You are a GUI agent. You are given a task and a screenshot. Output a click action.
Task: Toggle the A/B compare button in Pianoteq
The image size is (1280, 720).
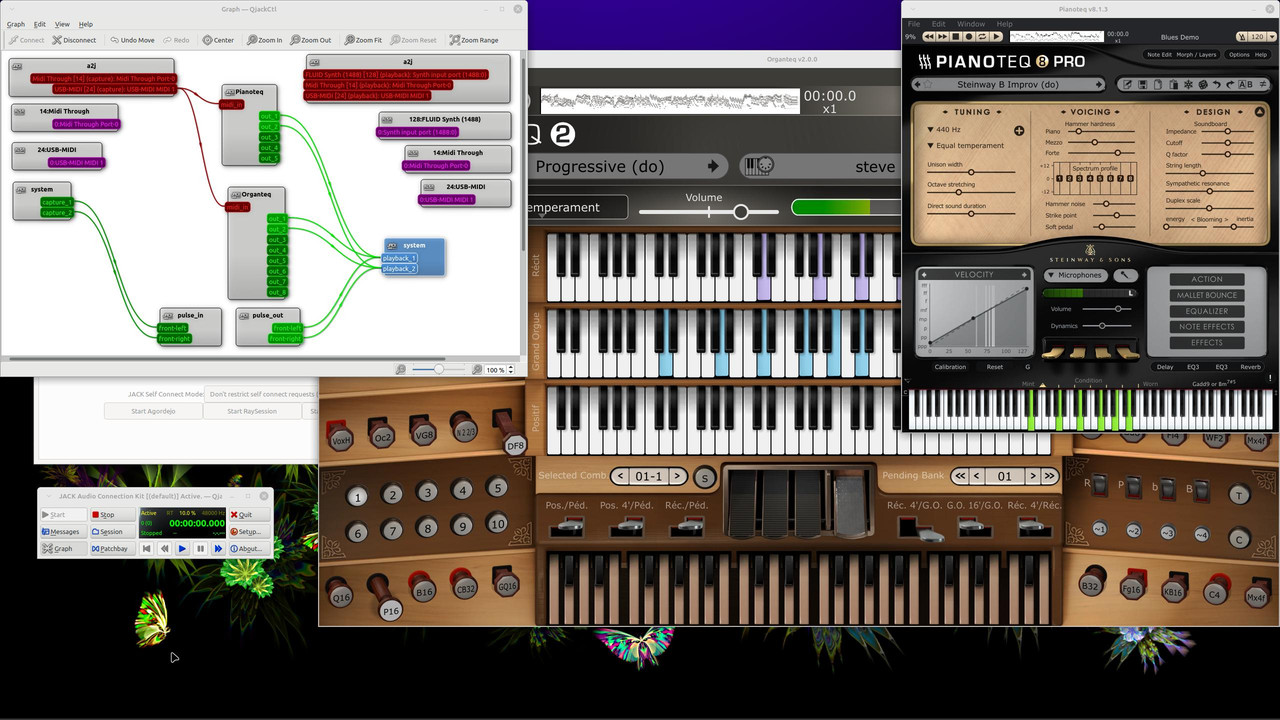tap(1245, 85)
